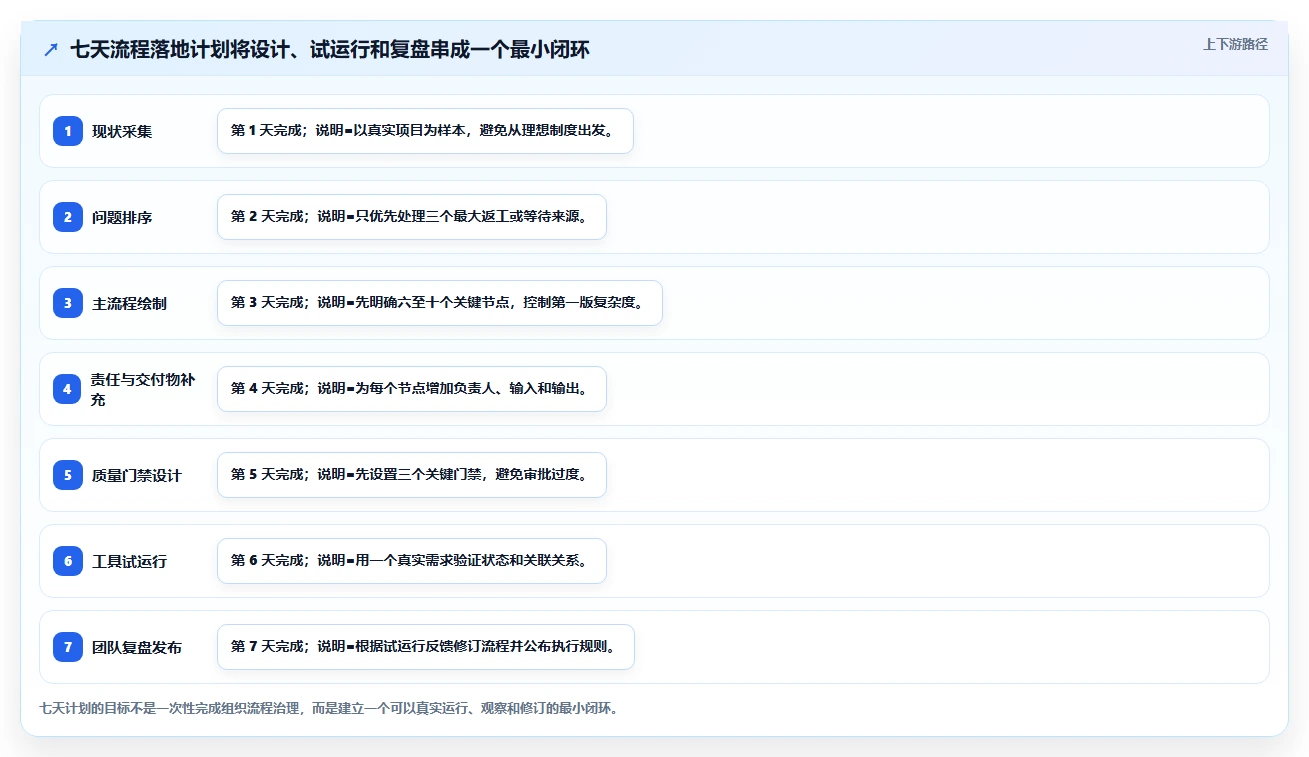
Task: Select step number badge 4
Action: tap(68, 389)
